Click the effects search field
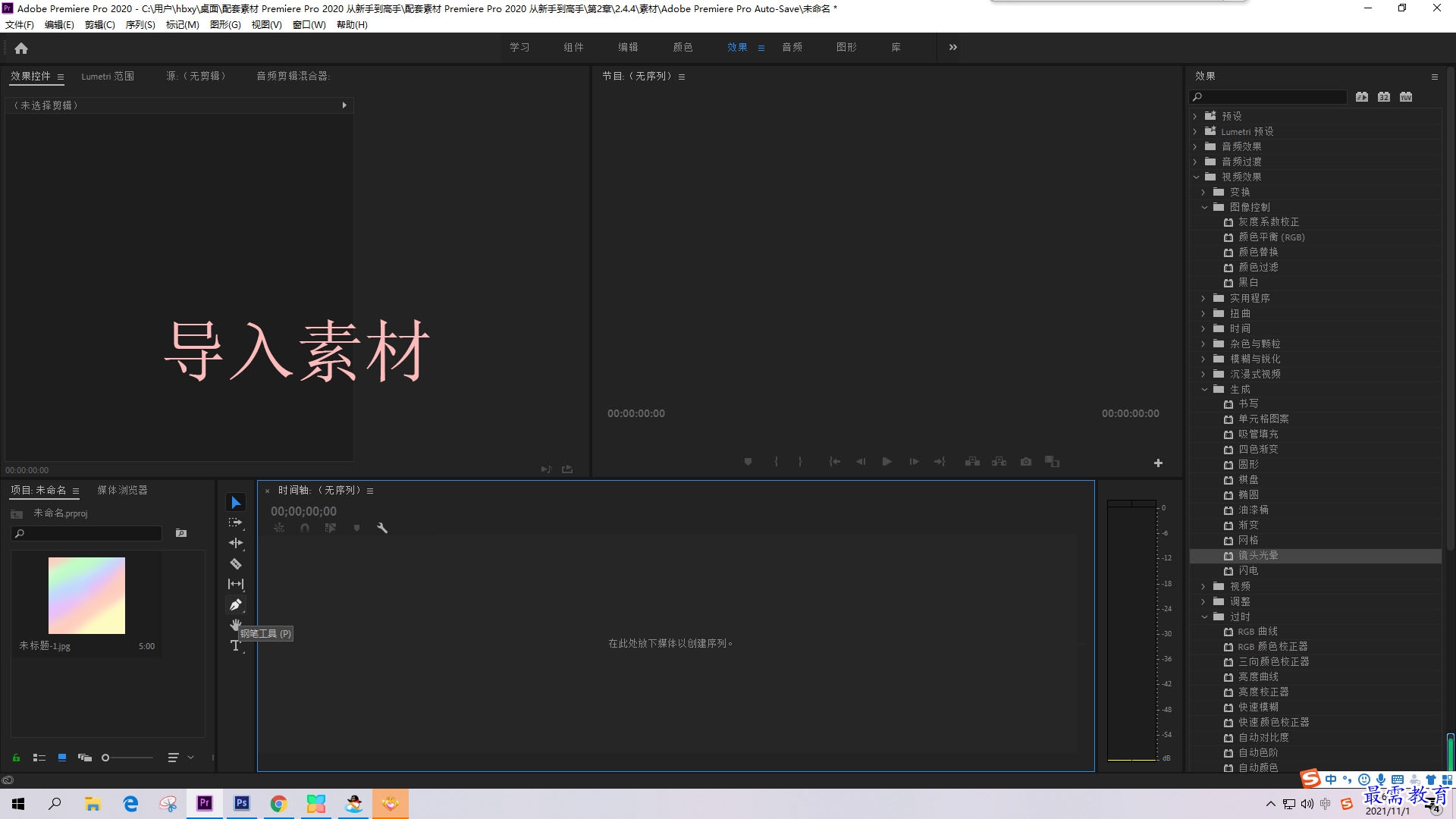The image size is (1456, 819). coord(1268,97)
